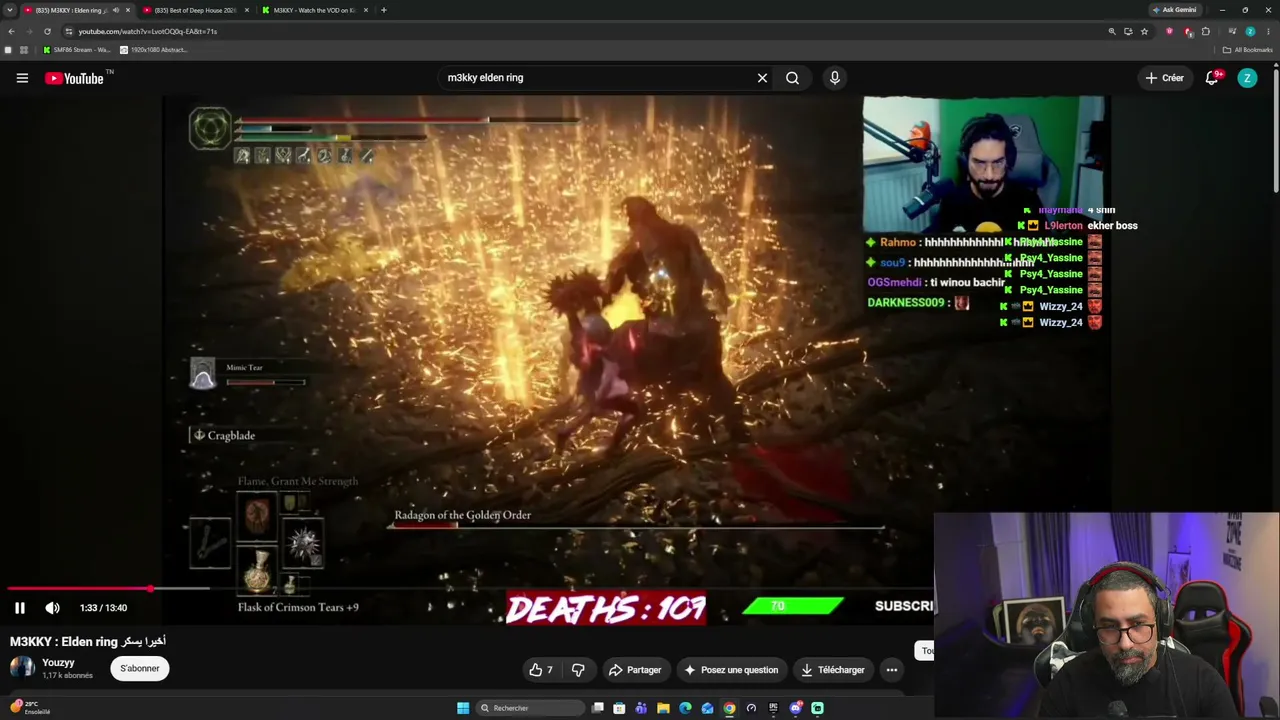
Task: Open the weather widget on the taskbar
Action: [x=30, y=708]
